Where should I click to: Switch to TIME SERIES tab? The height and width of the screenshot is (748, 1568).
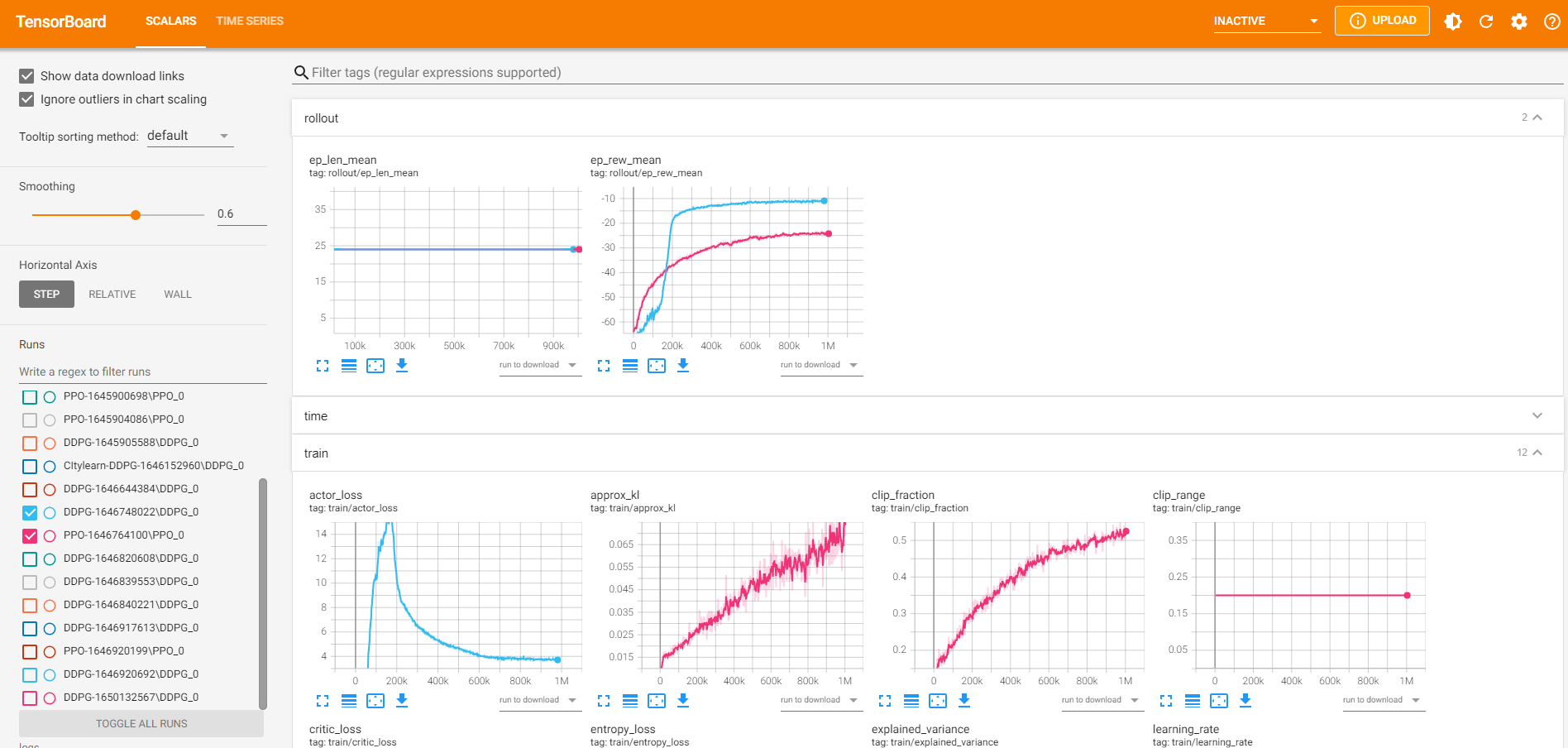(250, 22)
